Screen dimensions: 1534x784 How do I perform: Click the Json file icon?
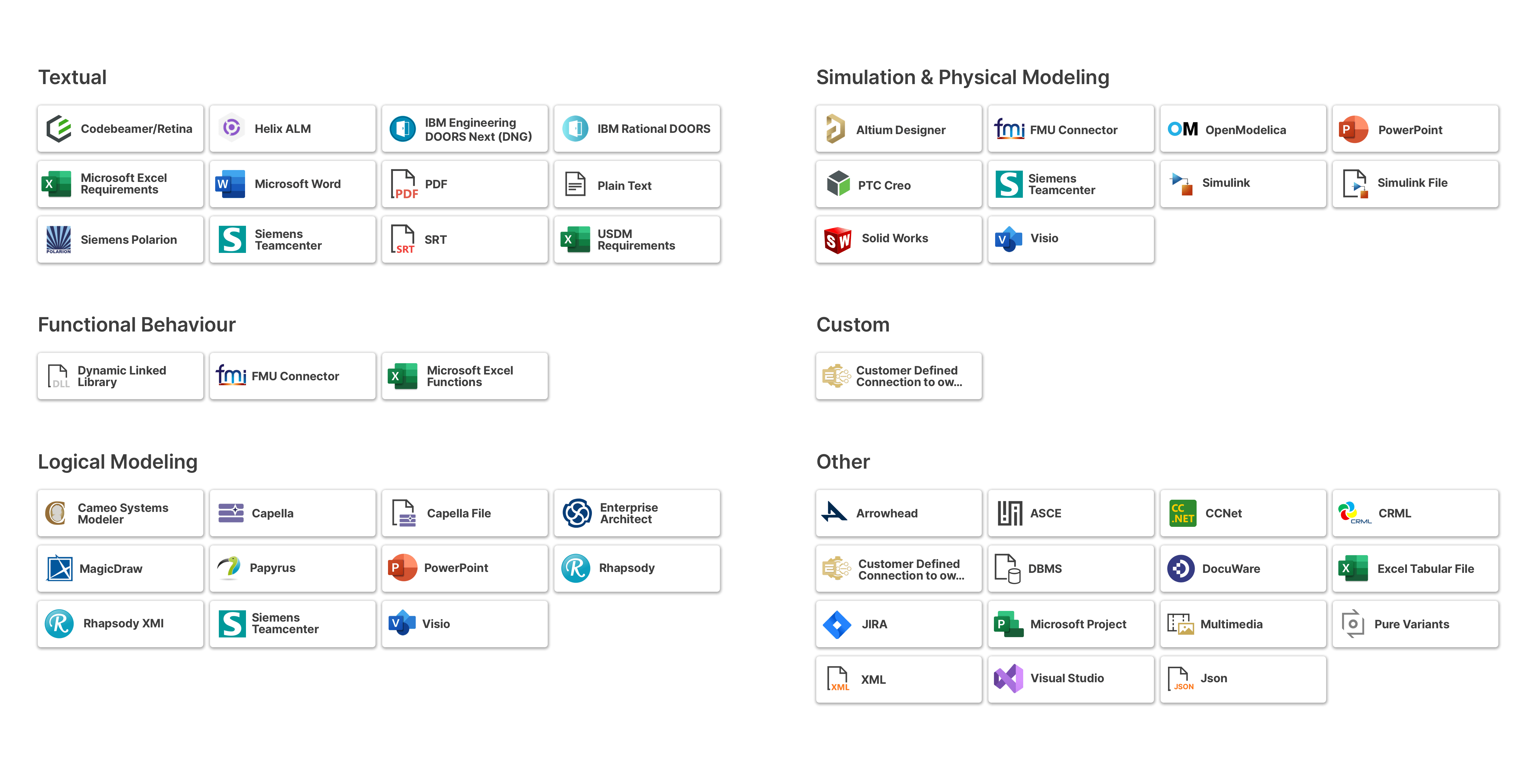point(1180,679)
